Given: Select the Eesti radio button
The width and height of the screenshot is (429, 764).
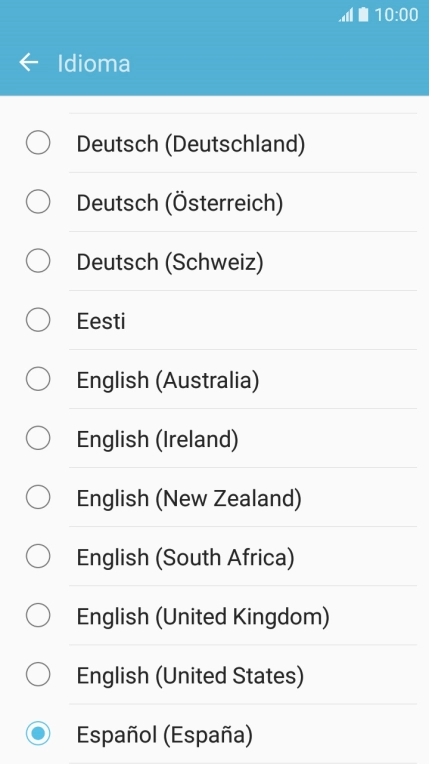Looking at the screenshot, I should [x=38, y=320].
